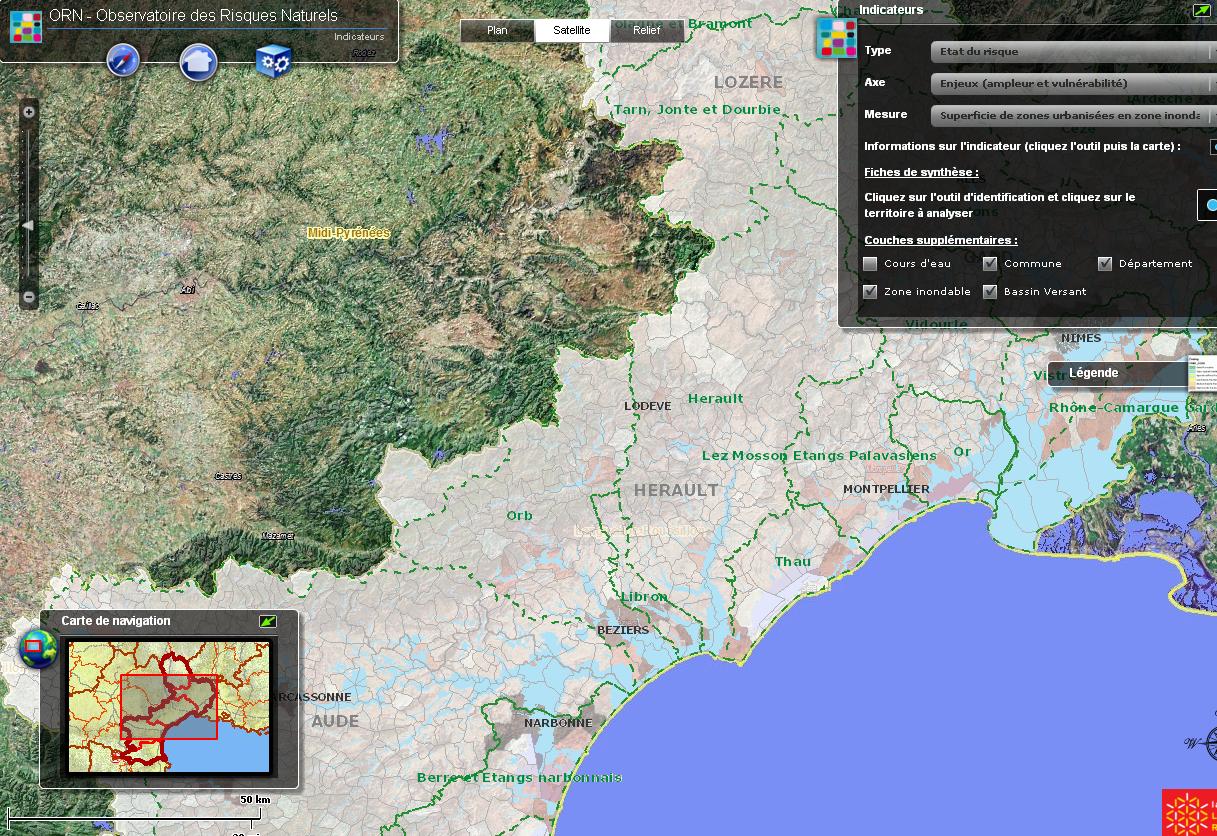1217x836 pixels.
Task: Open the Type dropdown
Action: coord(1073,52)
